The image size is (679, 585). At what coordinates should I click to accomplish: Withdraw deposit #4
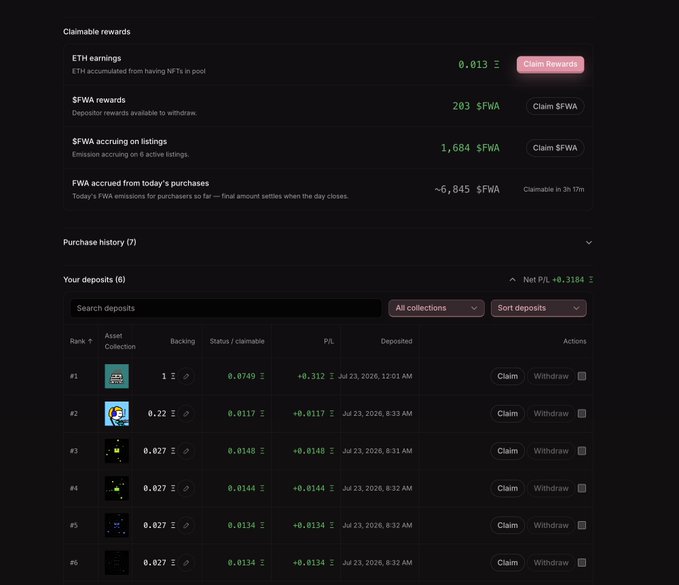click(x=551, y=488)
